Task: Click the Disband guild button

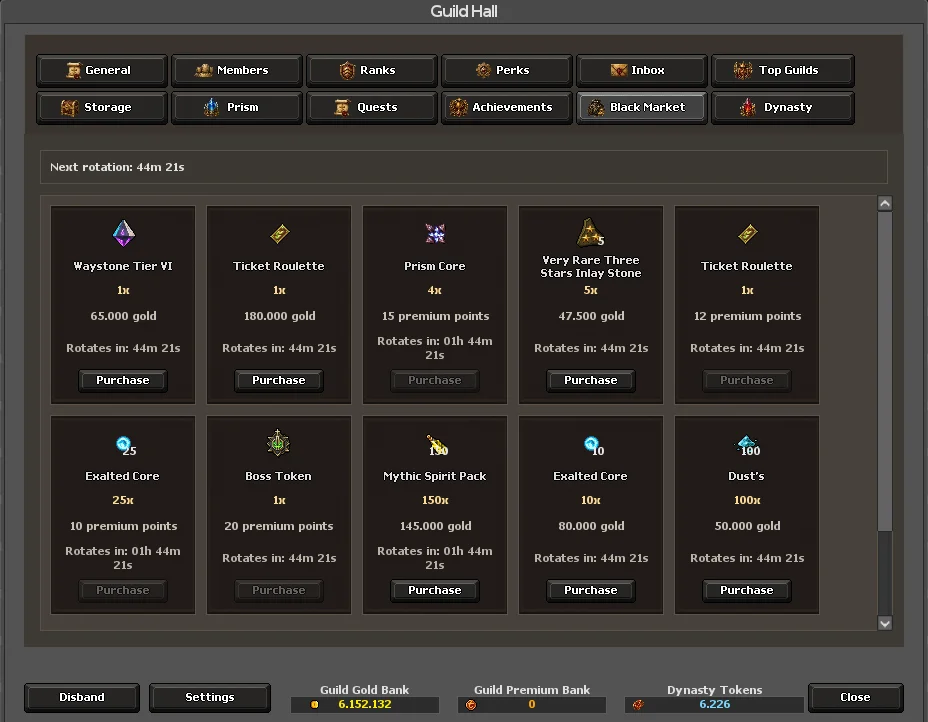Action: (82, 697)
